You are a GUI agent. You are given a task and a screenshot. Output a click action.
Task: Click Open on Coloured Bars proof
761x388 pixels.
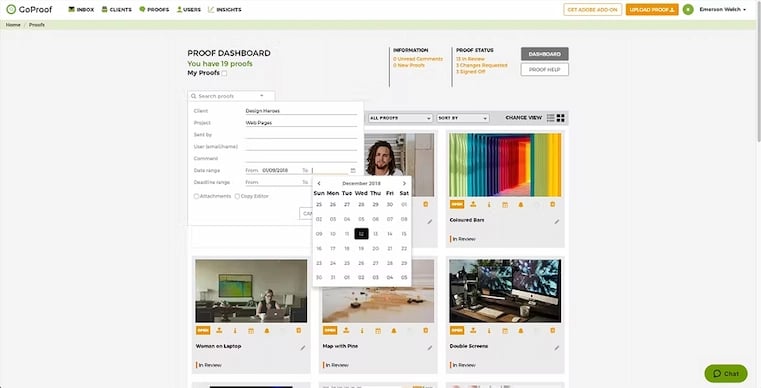coord(457,204)
